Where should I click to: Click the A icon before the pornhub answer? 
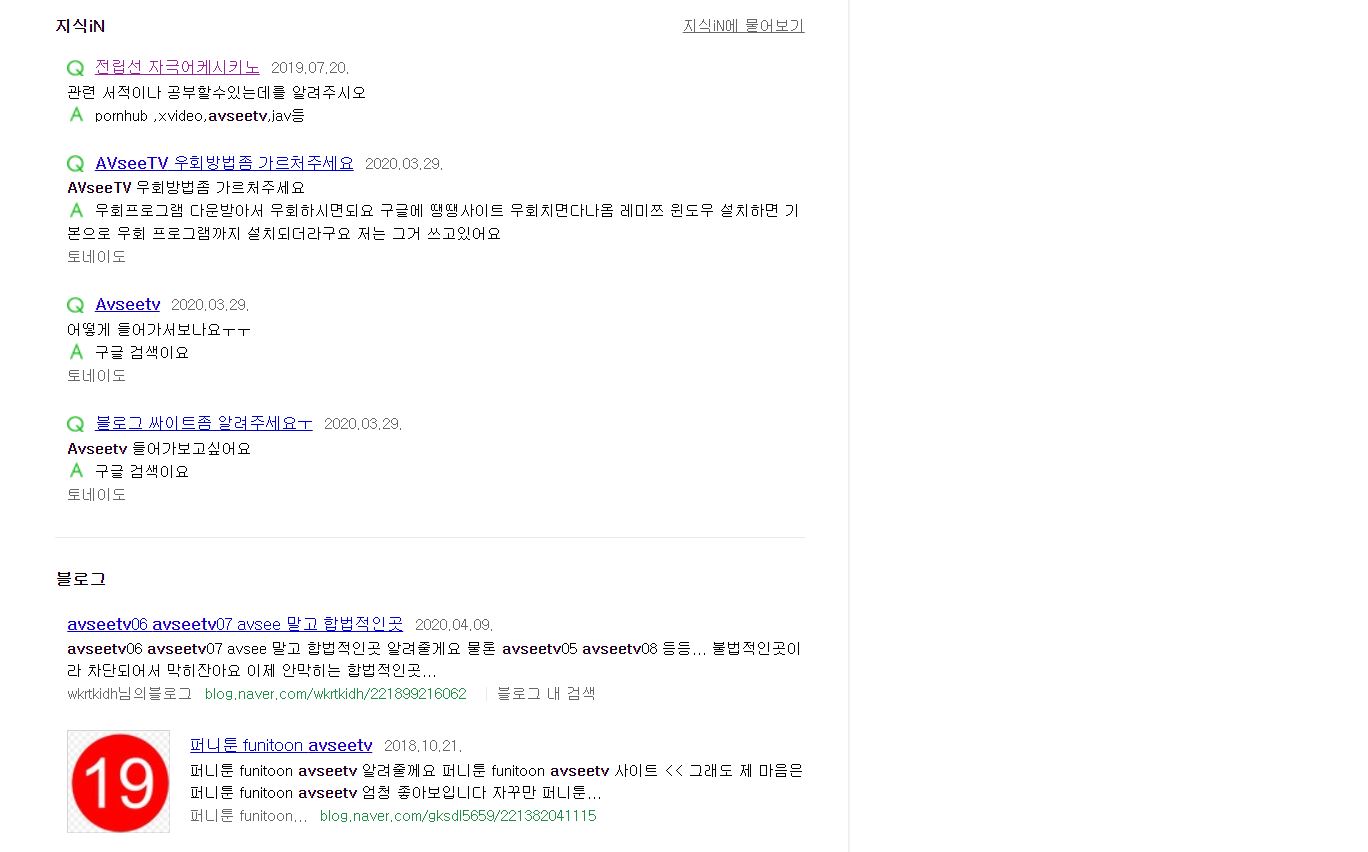(x=76, y=115)
